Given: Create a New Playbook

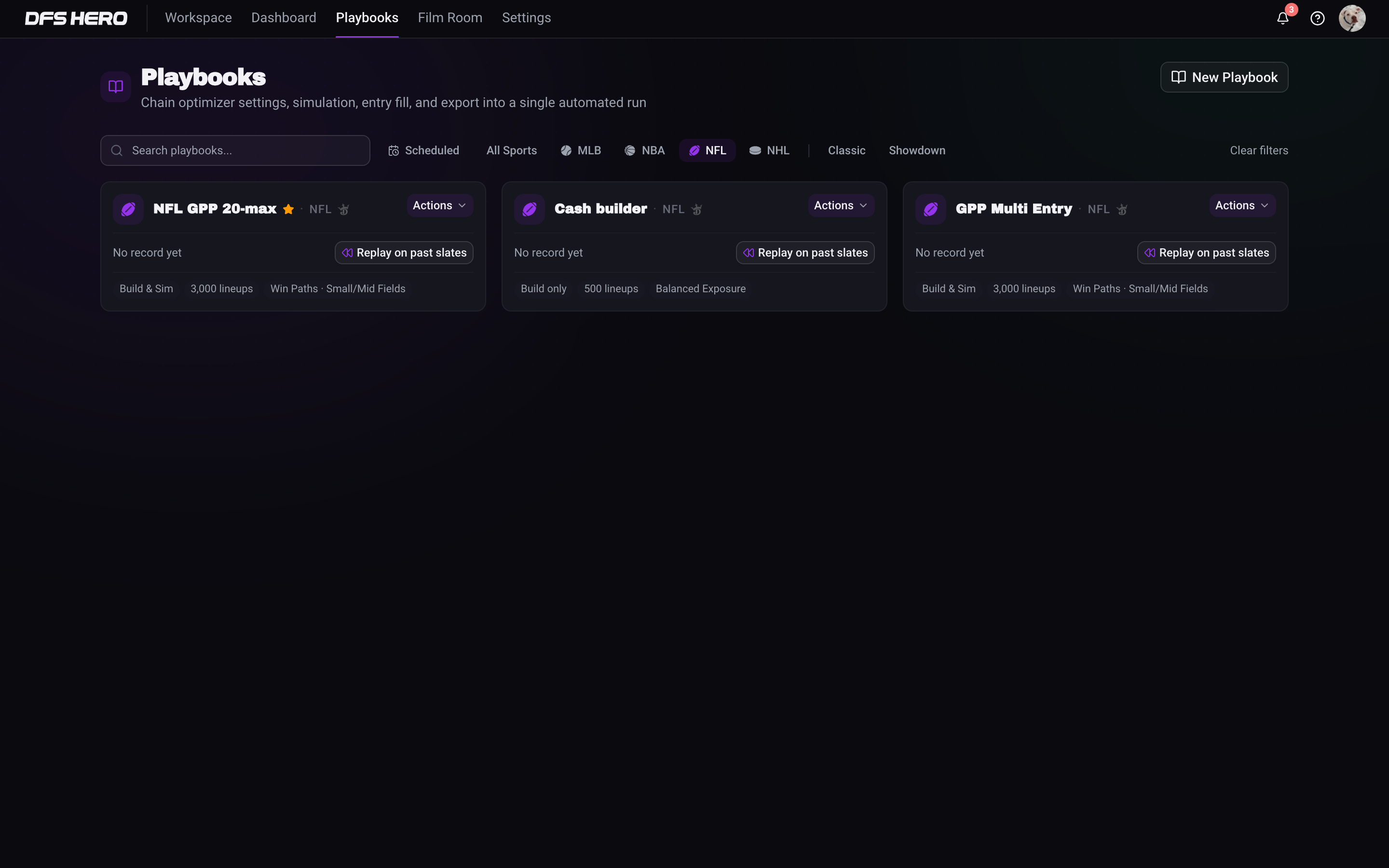Looking at the screenshot, I should pos(1224,78).
